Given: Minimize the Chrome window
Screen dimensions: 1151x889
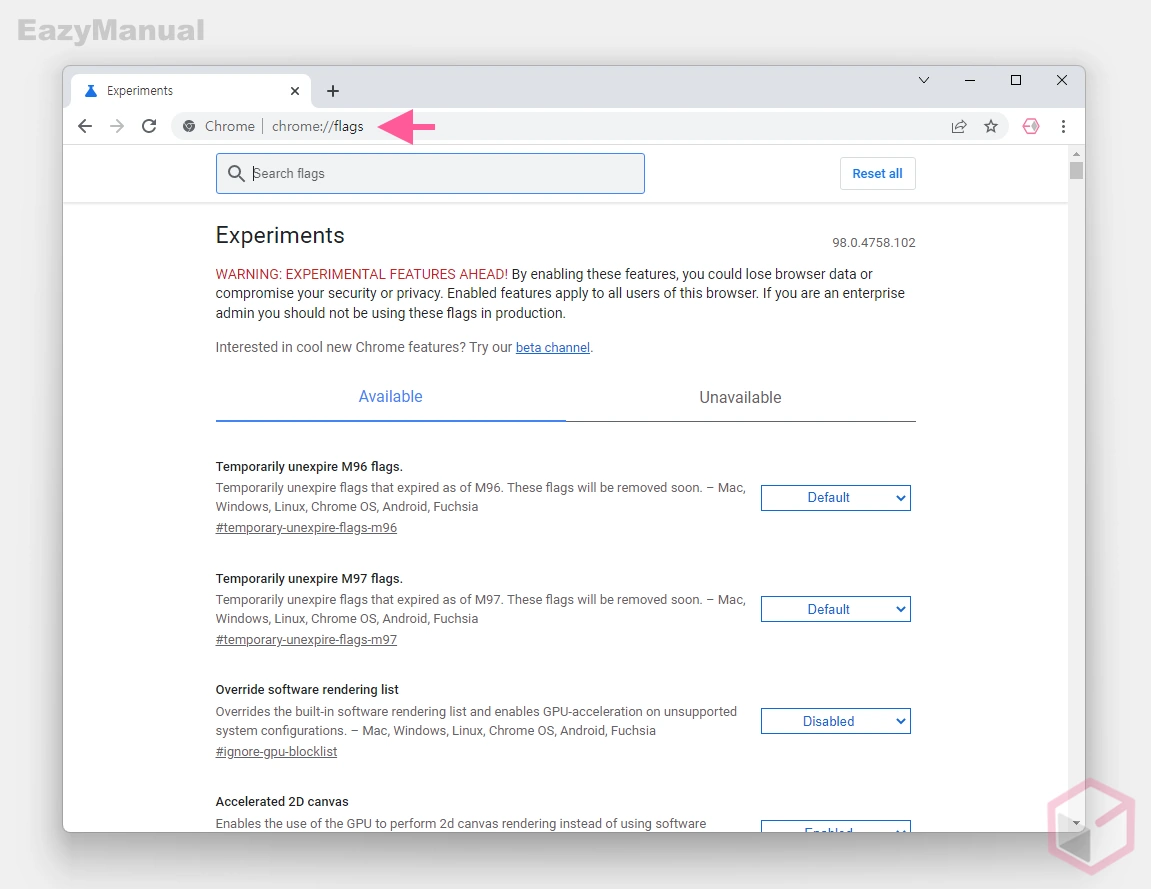Looking at the screenshot, I should 970,80.
